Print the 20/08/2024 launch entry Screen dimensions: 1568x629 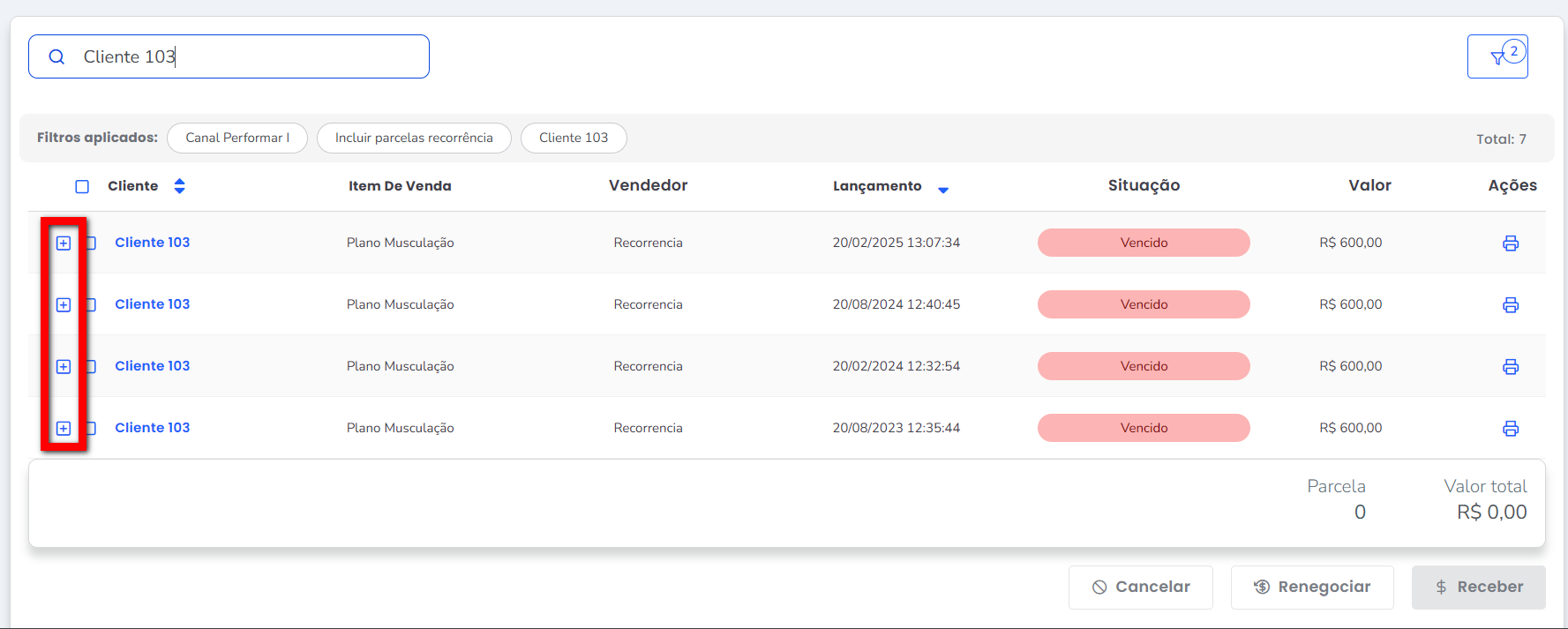[x=1510, y=305]
